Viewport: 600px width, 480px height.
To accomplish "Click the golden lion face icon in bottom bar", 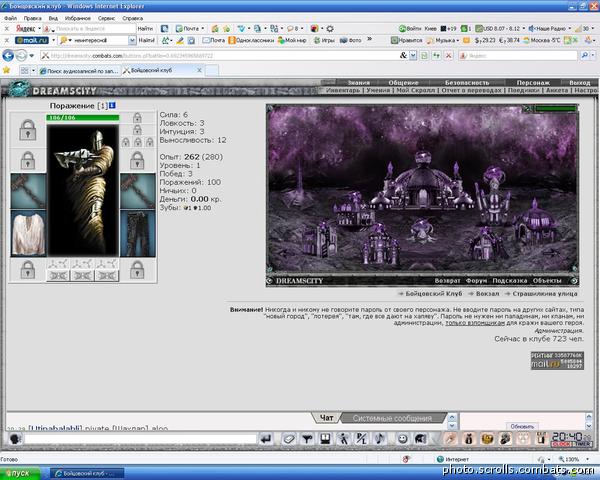I will coord(487,439).
